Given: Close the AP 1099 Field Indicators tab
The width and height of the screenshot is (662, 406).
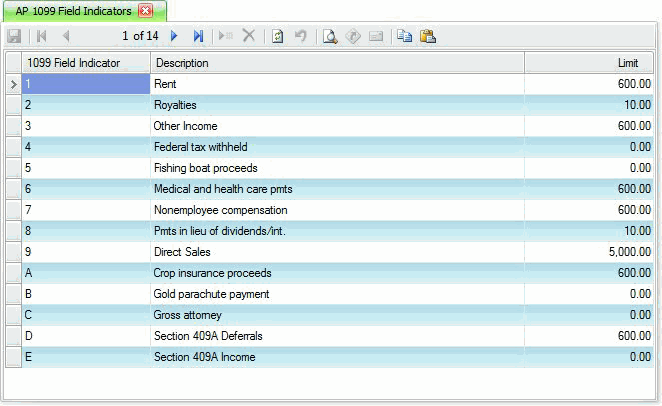Looking at the screenshot, I should tap(144, 10).
